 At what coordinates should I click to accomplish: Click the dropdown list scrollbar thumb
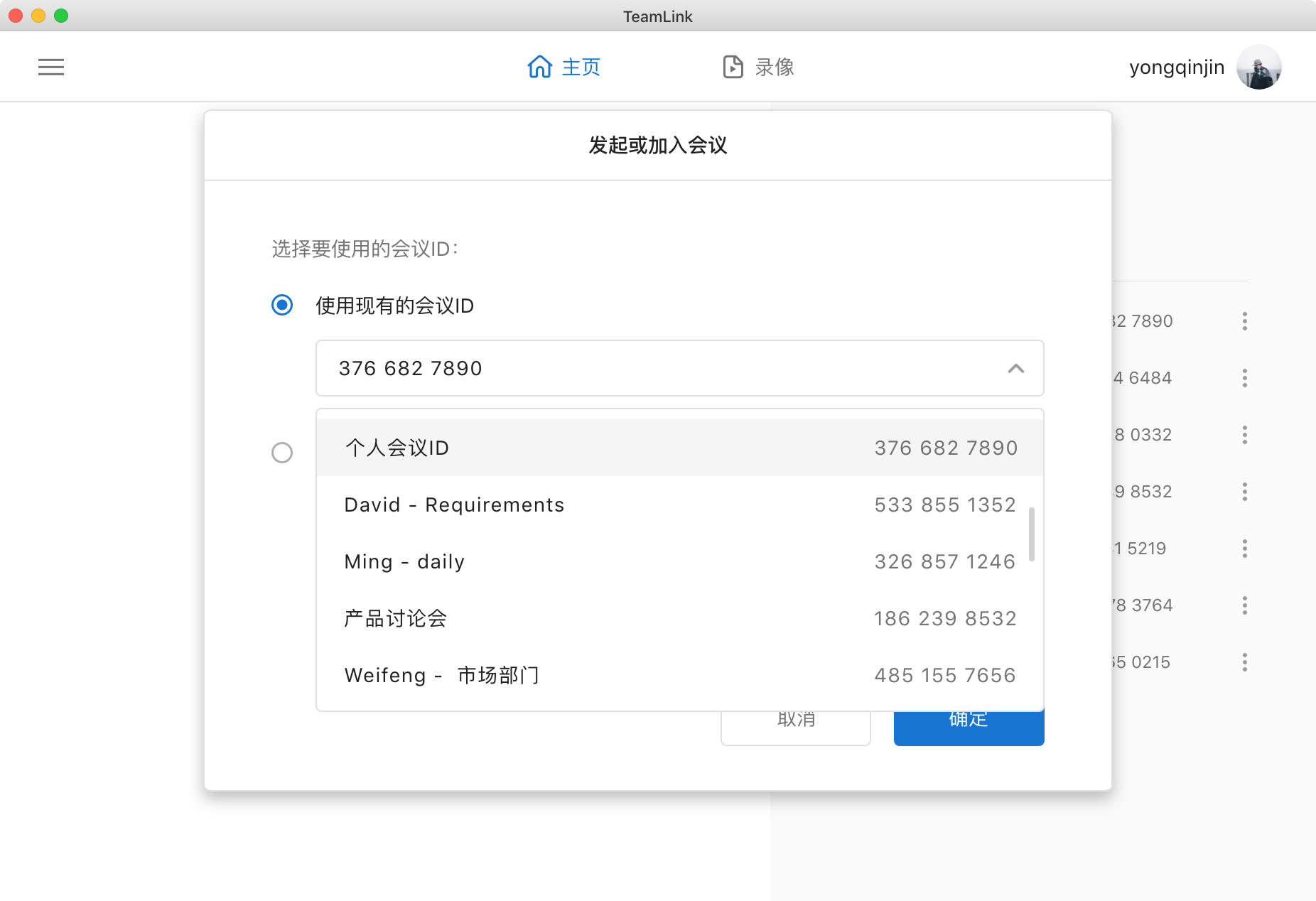1031,534
